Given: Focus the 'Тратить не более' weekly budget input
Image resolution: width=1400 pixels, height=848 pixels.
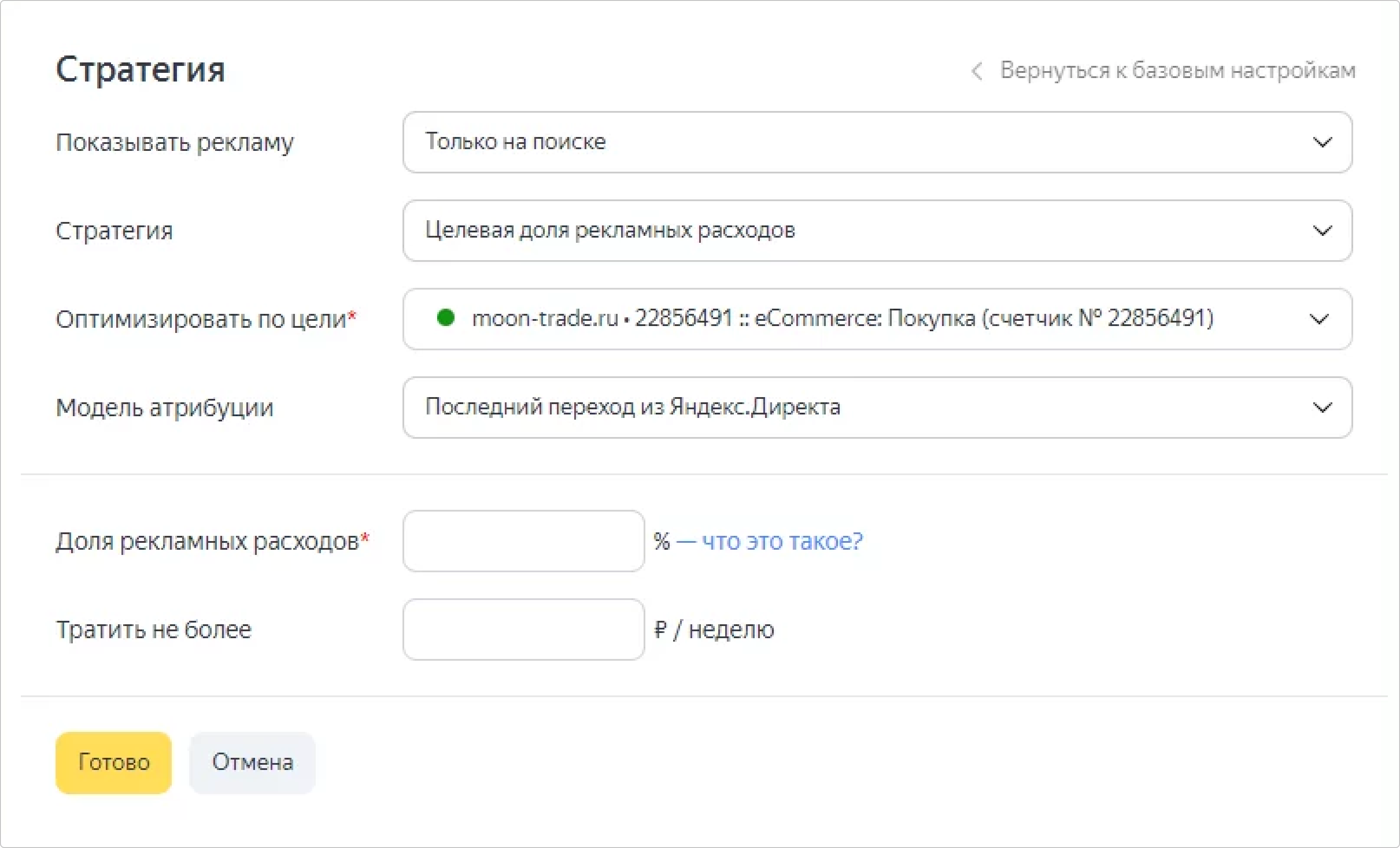Looking at the screenshot, I should [x=523, y=629].
